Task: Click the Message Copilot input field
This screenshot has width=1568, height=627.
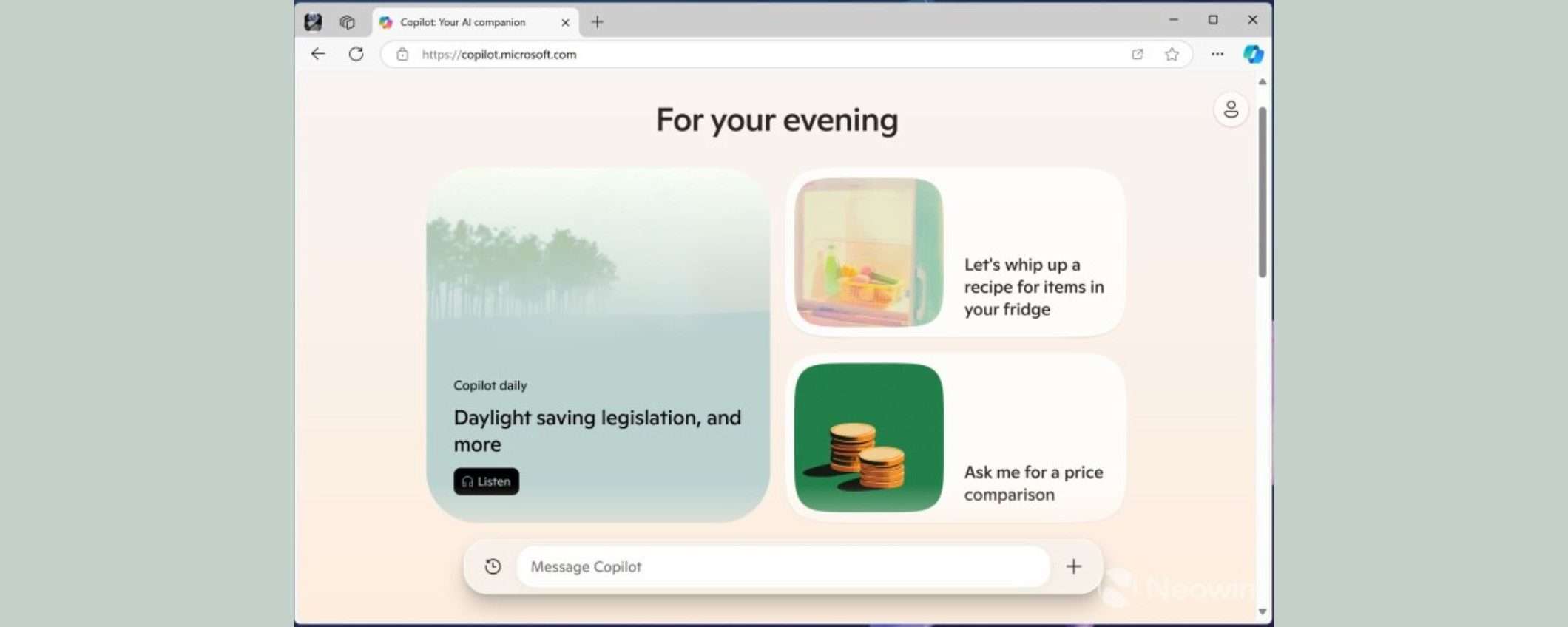Action: (783, 566)
